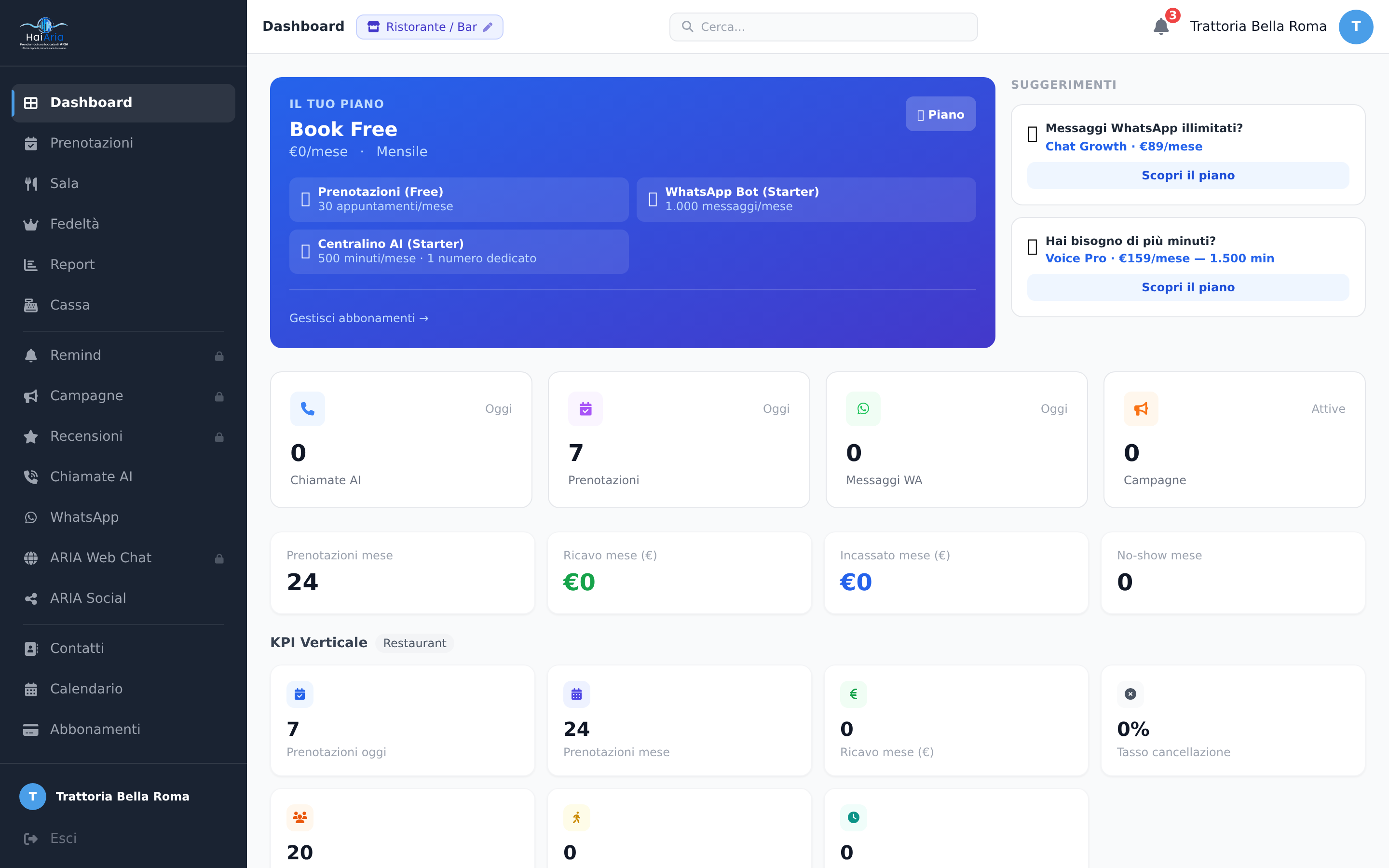Click Voice Pro · €159/mese text
The width and height of the screenshot is (1389, 868).
(x=1159, y=259)
